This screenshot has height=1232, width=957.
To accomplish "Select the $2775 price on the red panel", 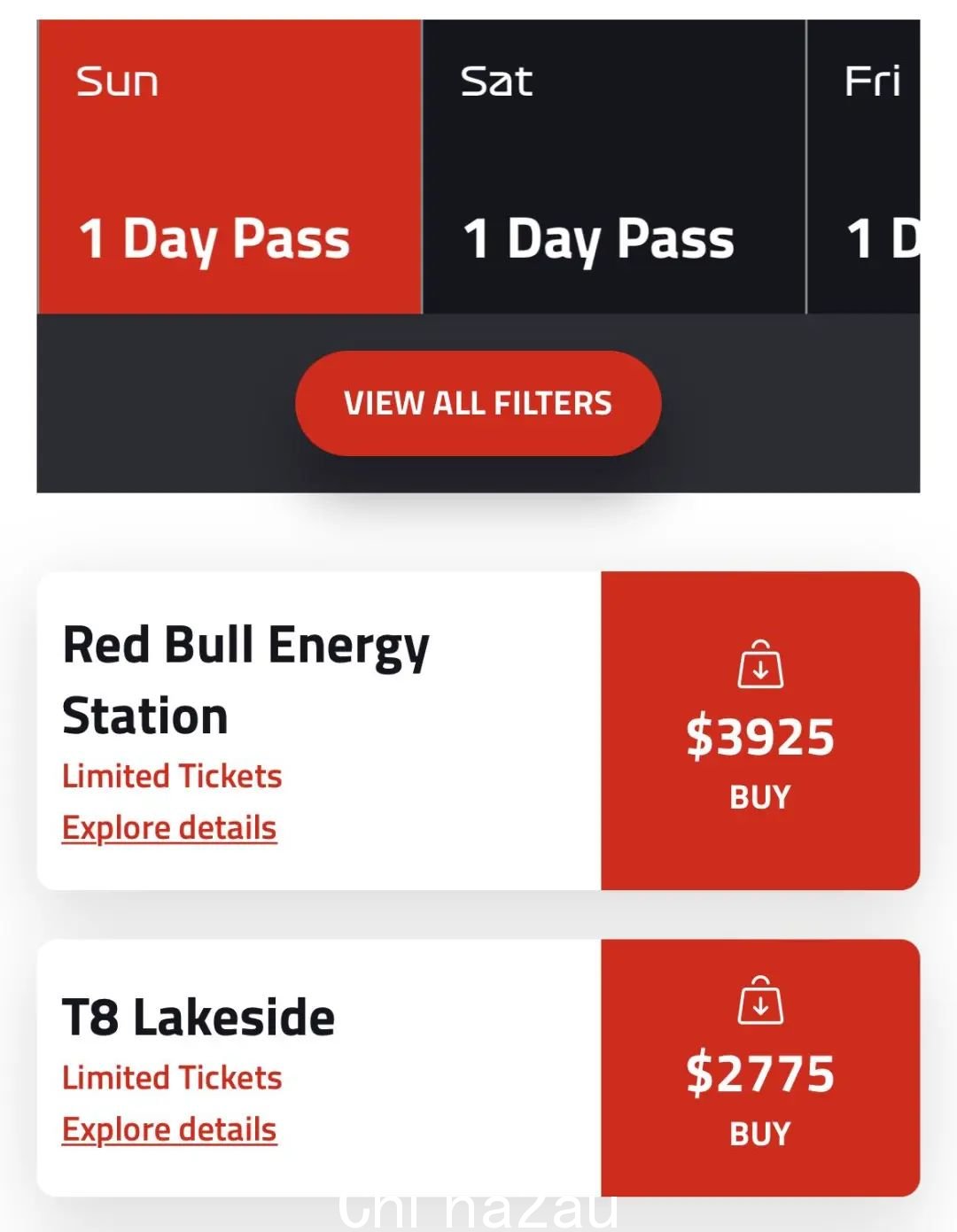I will (760, 1073).
